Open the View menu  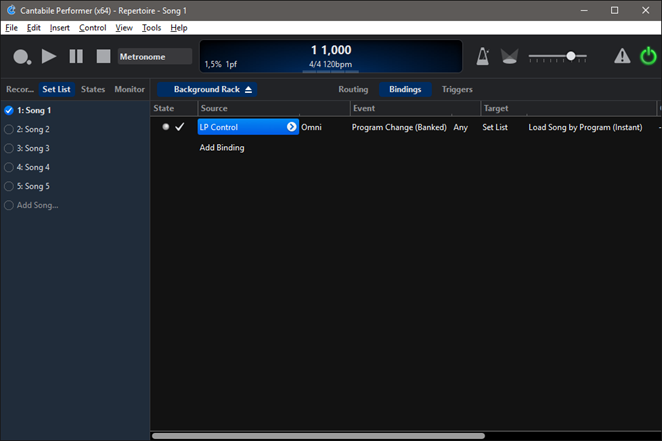coord(124,28)
